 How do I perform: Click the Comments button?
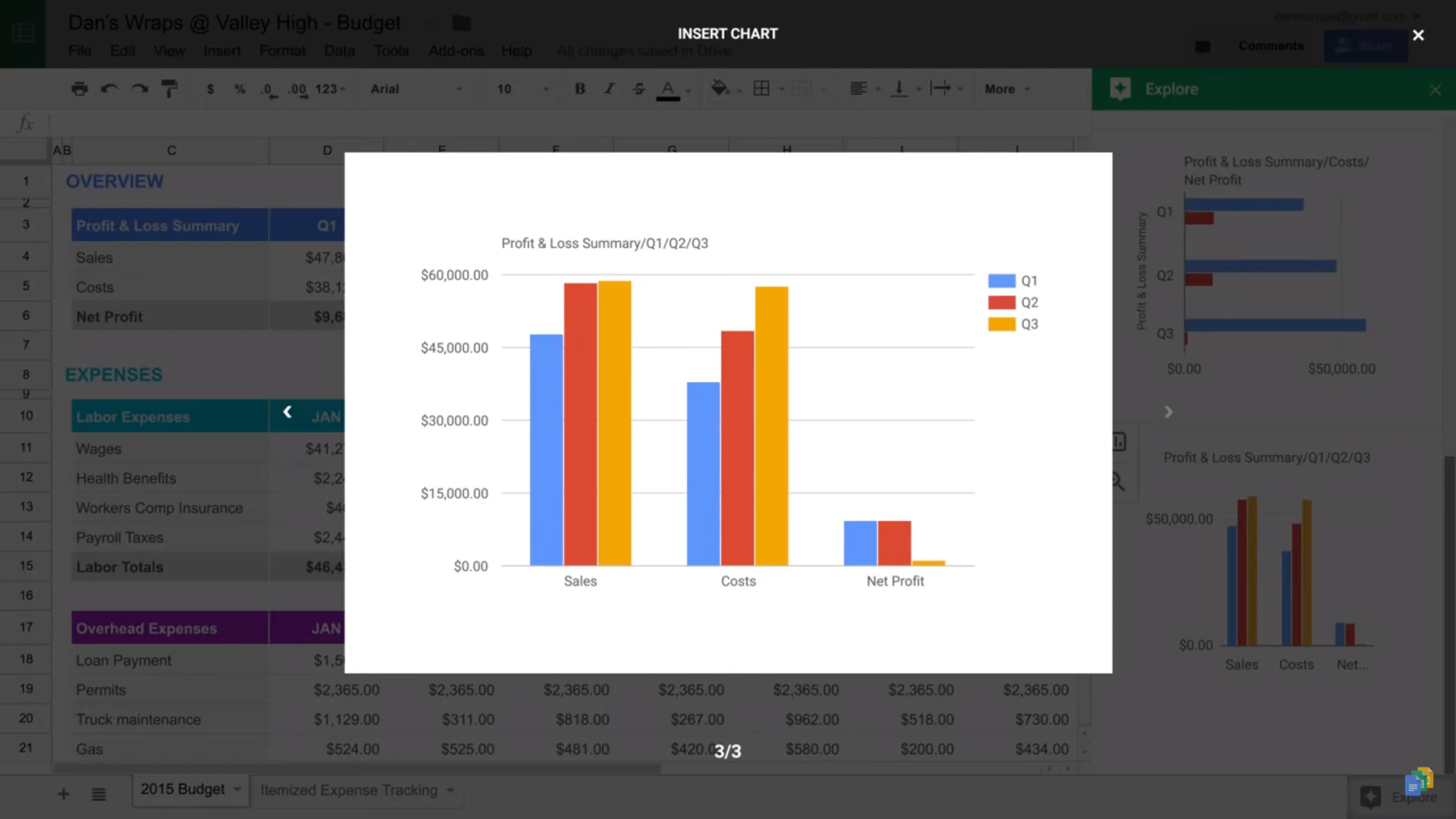[1271, 45]
